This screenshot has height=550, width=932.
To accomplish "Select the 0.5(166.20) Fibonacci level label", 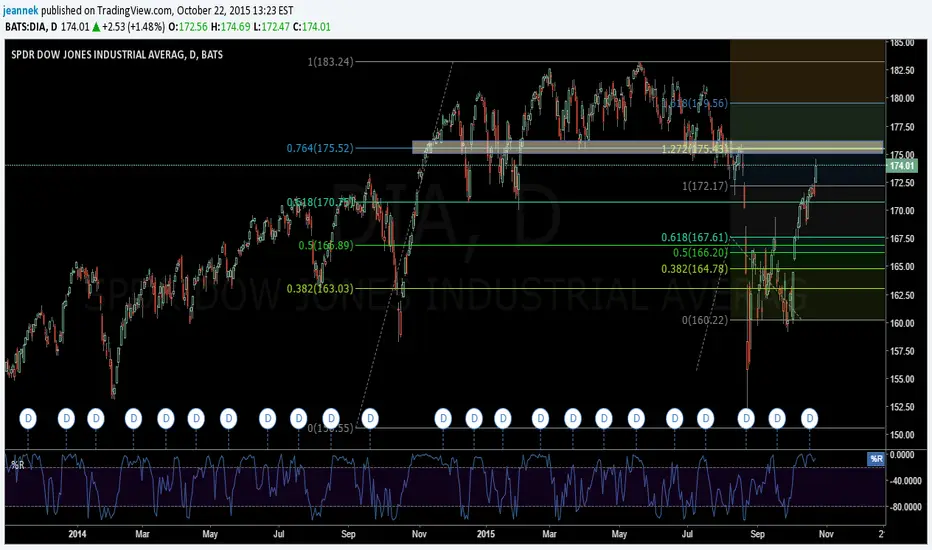I will point(700,253).
